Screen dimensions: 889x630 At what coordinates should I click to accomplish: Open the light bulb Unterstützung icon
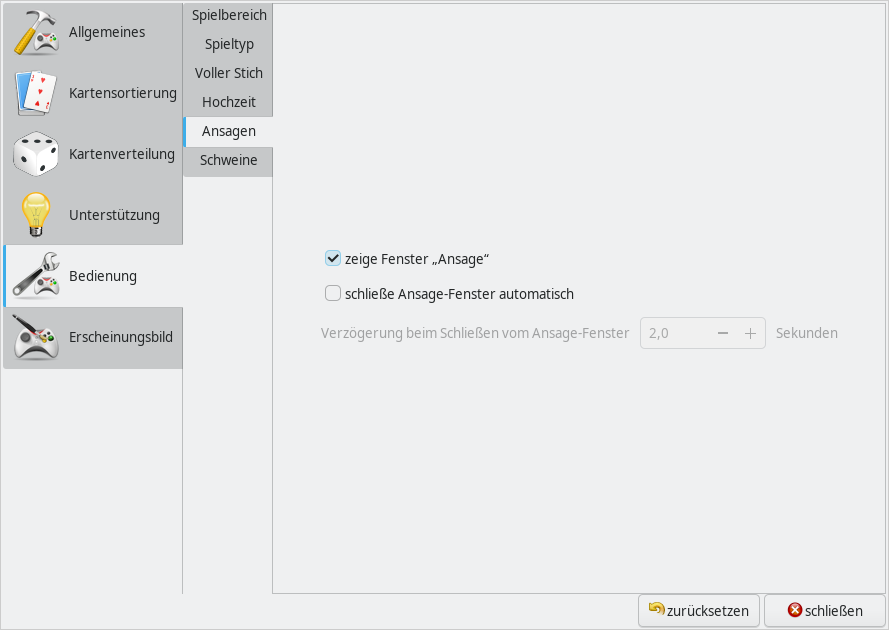tap(36, 215)
